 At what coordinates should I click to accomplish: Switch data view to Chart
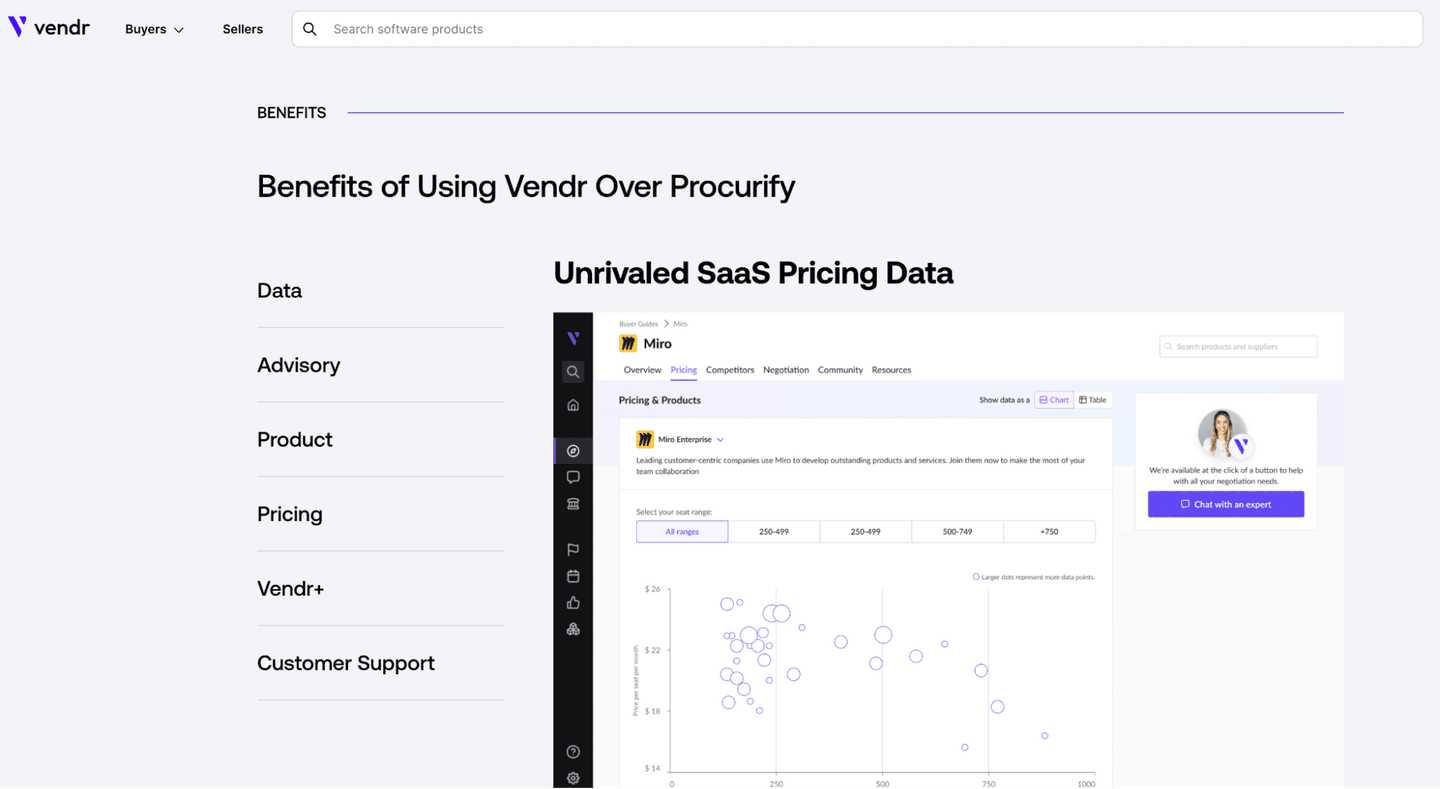pyautogui.click(x=1054, y=400)
